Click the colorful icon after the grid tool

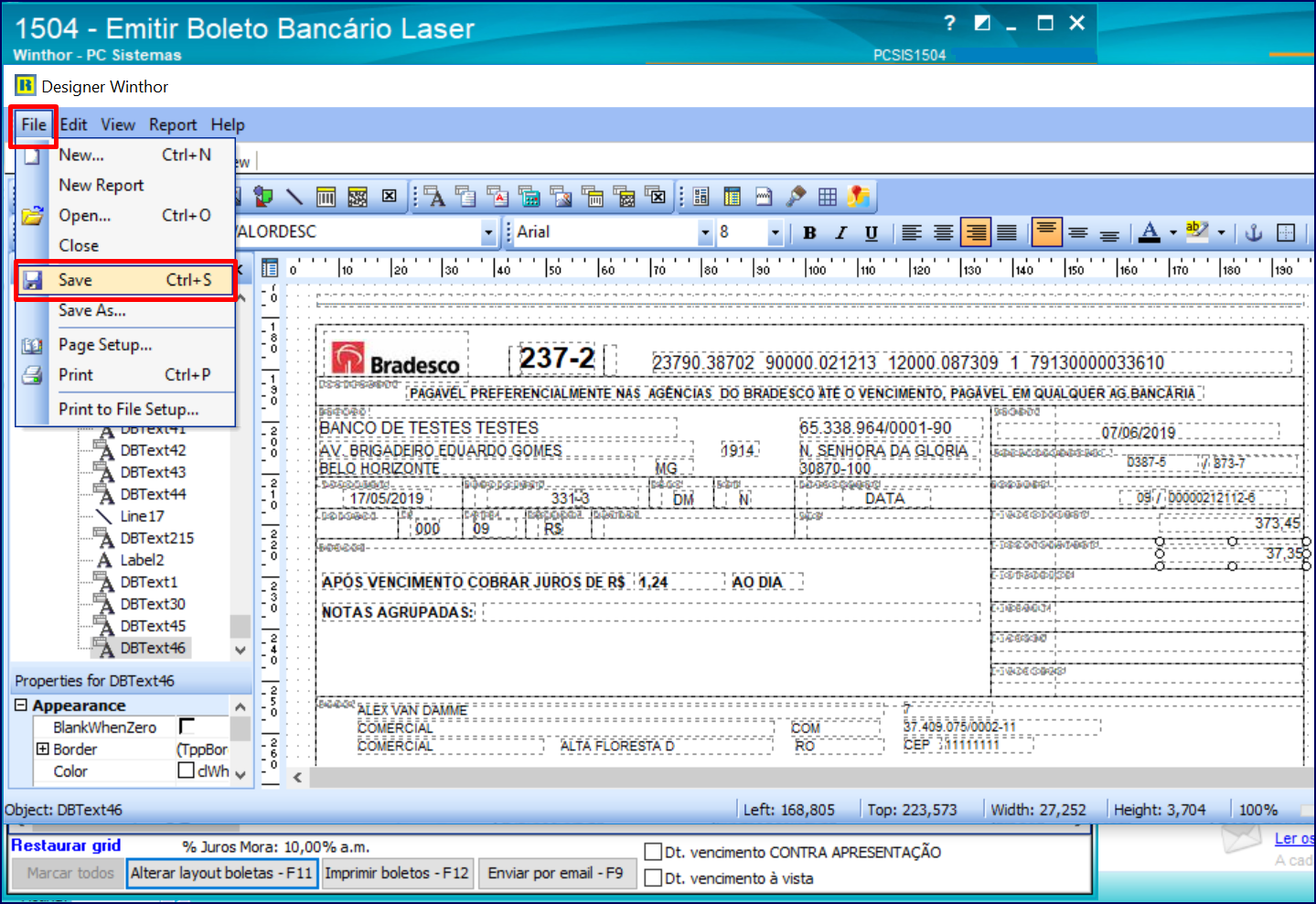tap(859, 196)
